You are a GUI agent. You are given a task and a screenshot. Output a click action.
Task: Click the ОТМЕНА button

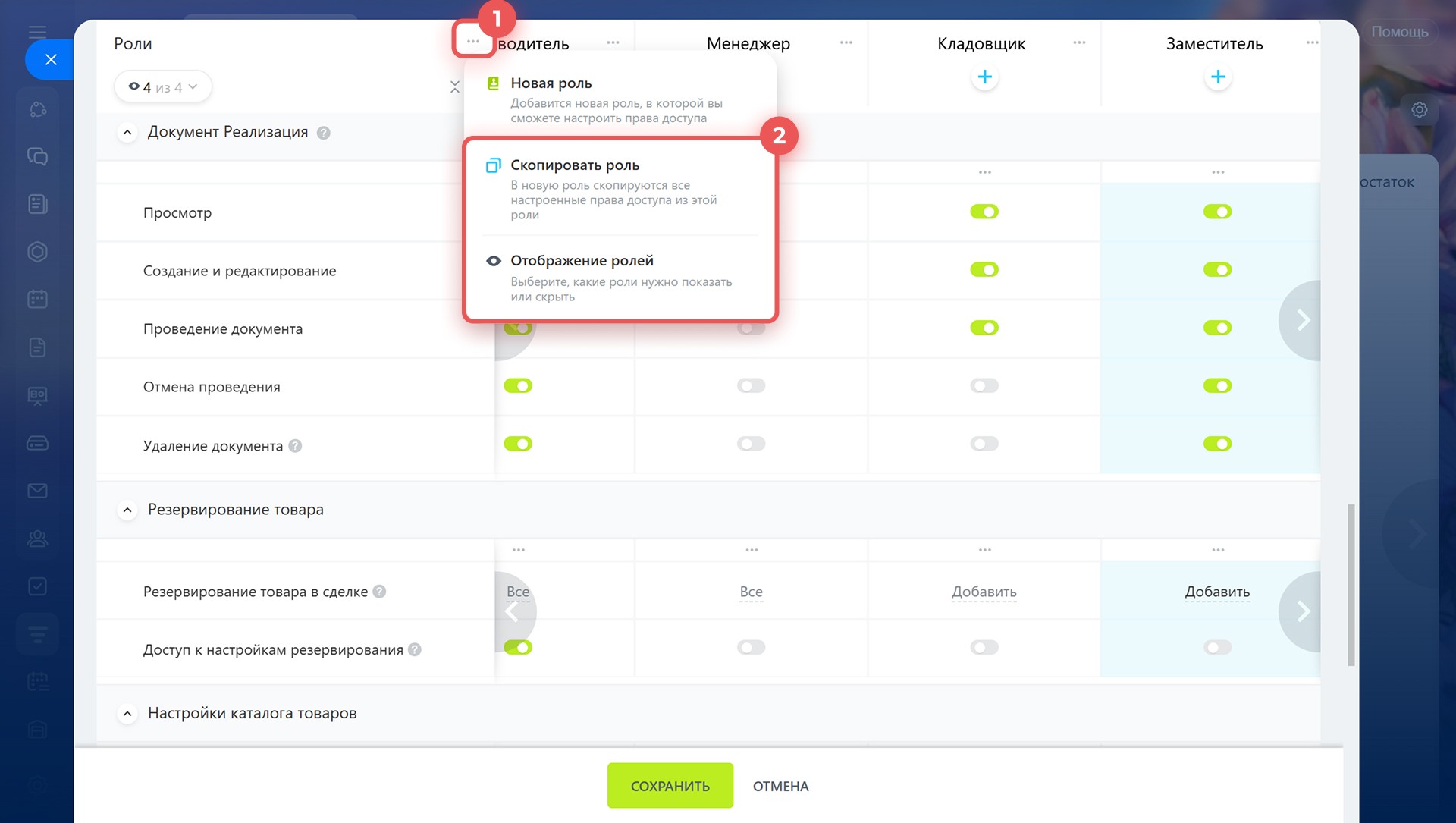780,786
